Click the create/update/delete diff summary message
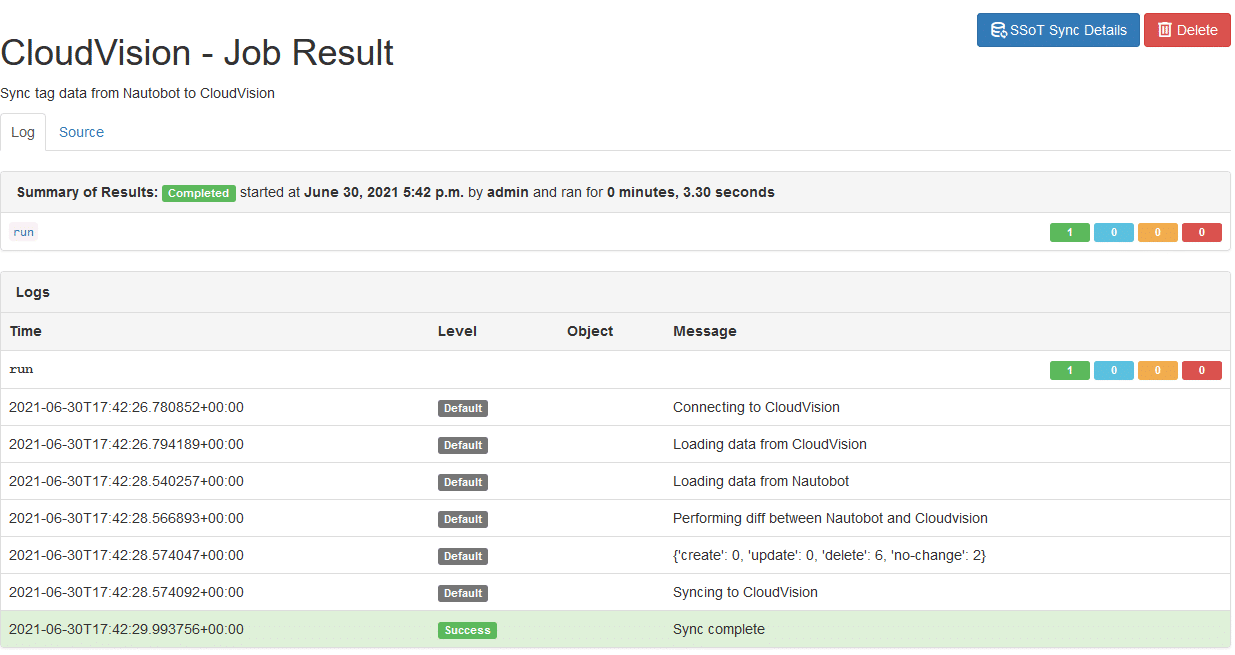Screen dimensions: 1235x655 829,555
